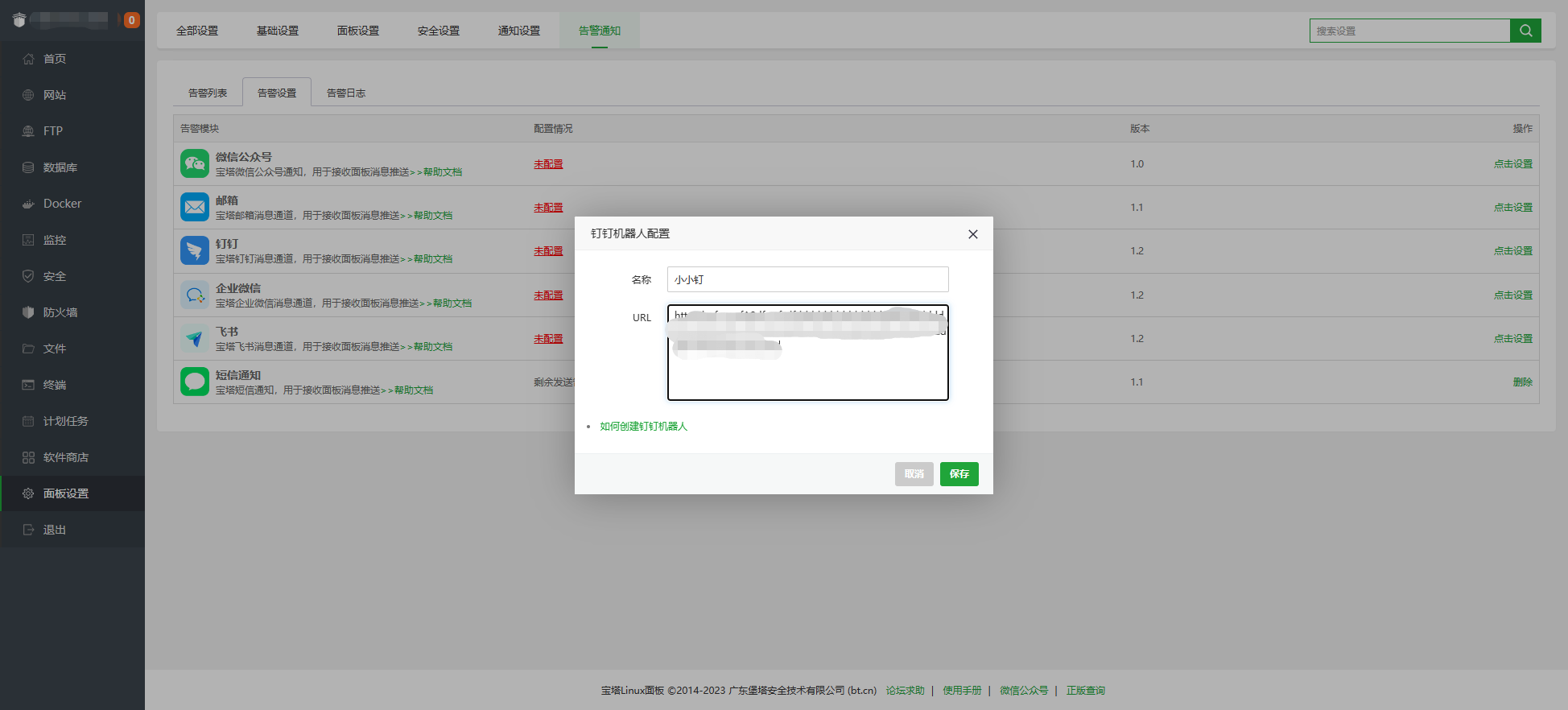
Task: Select the 告警通知 tab
Action: 600,31
